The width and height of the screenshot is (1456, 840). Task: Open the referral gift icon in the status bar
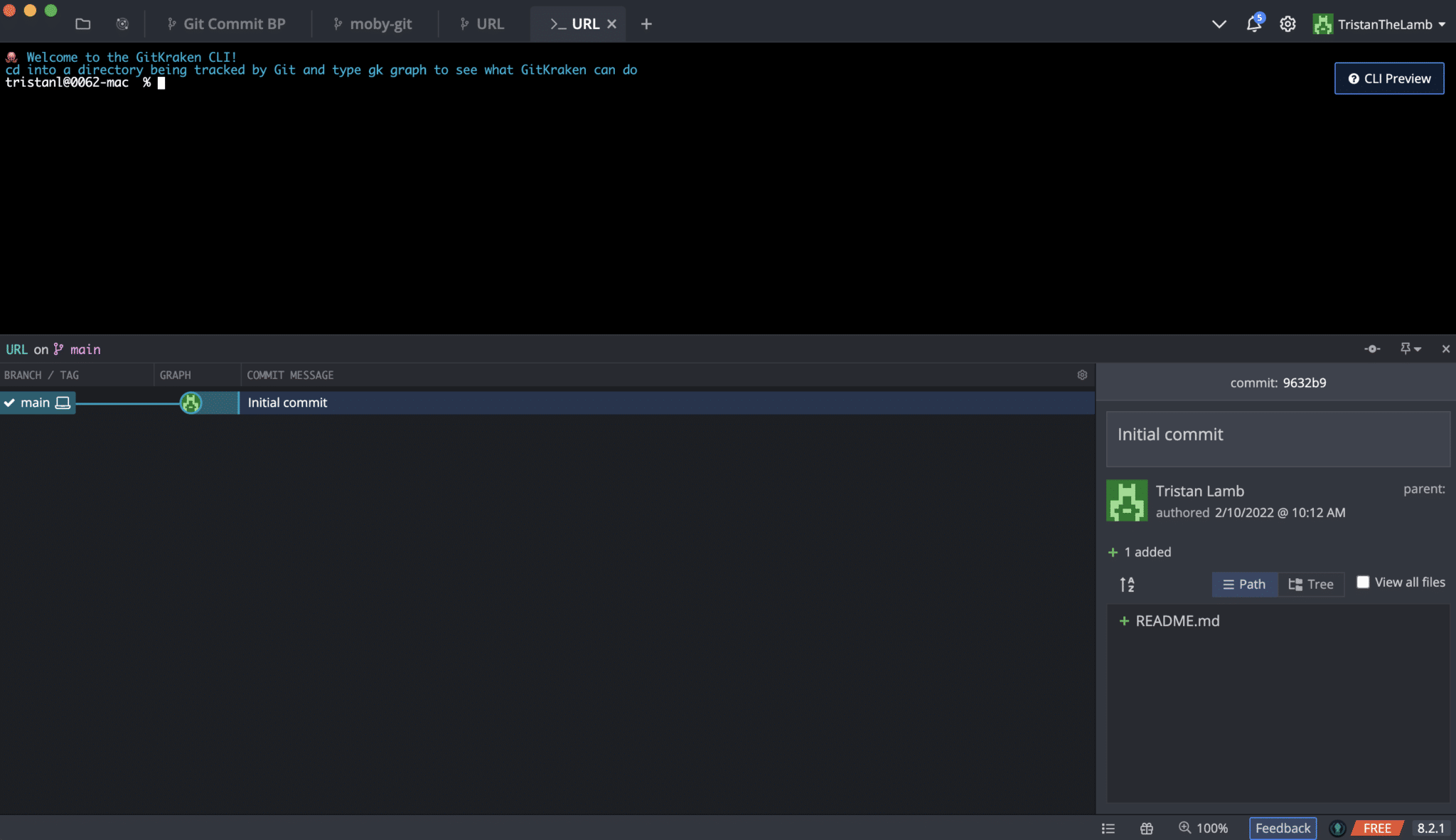1147,828
